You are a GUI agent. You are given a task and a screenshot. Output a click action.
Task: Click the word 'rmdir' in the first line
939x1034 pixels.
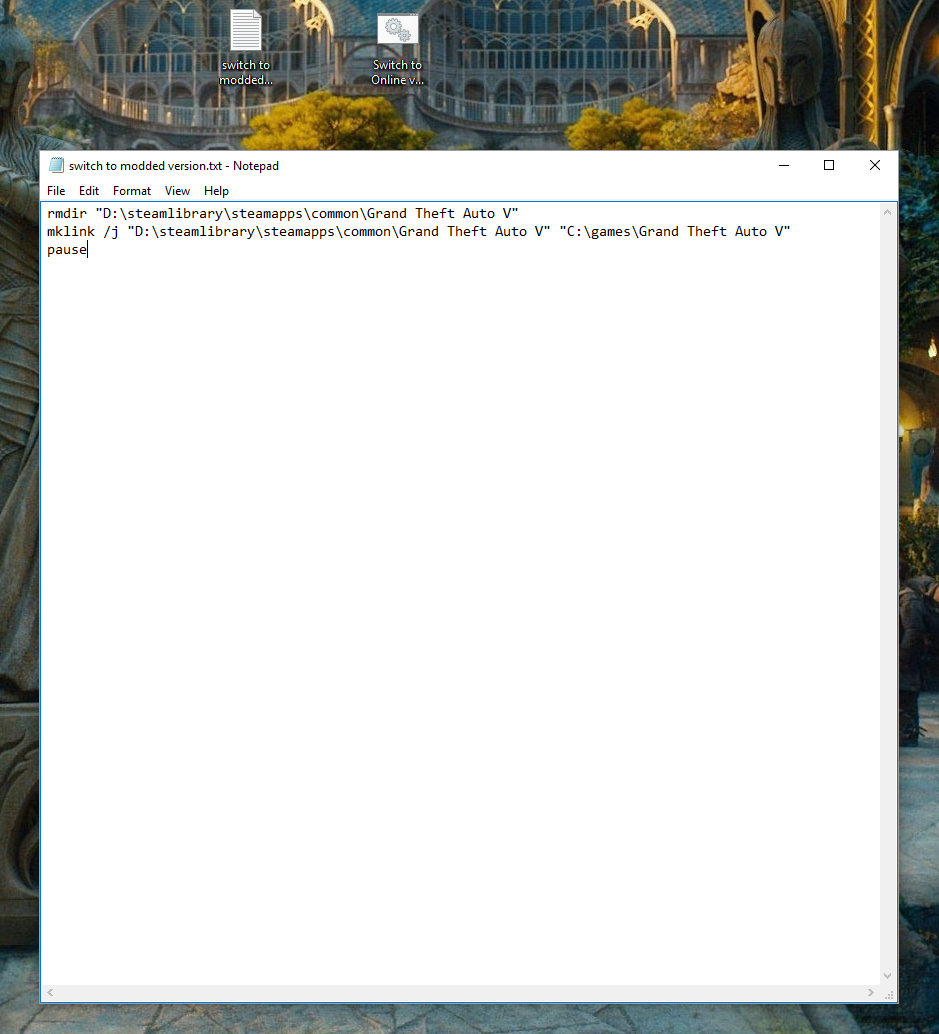67,214
